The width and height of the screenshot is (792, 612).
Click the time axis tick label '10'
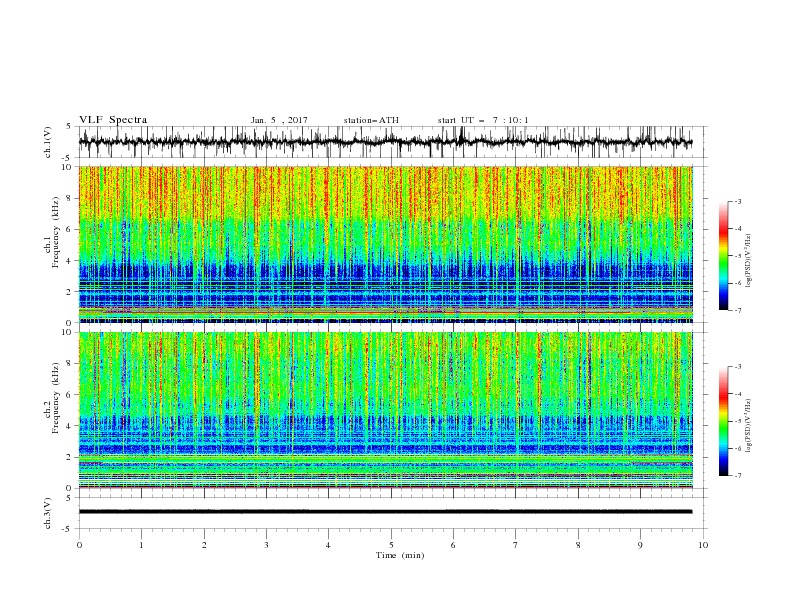[703, 545]
